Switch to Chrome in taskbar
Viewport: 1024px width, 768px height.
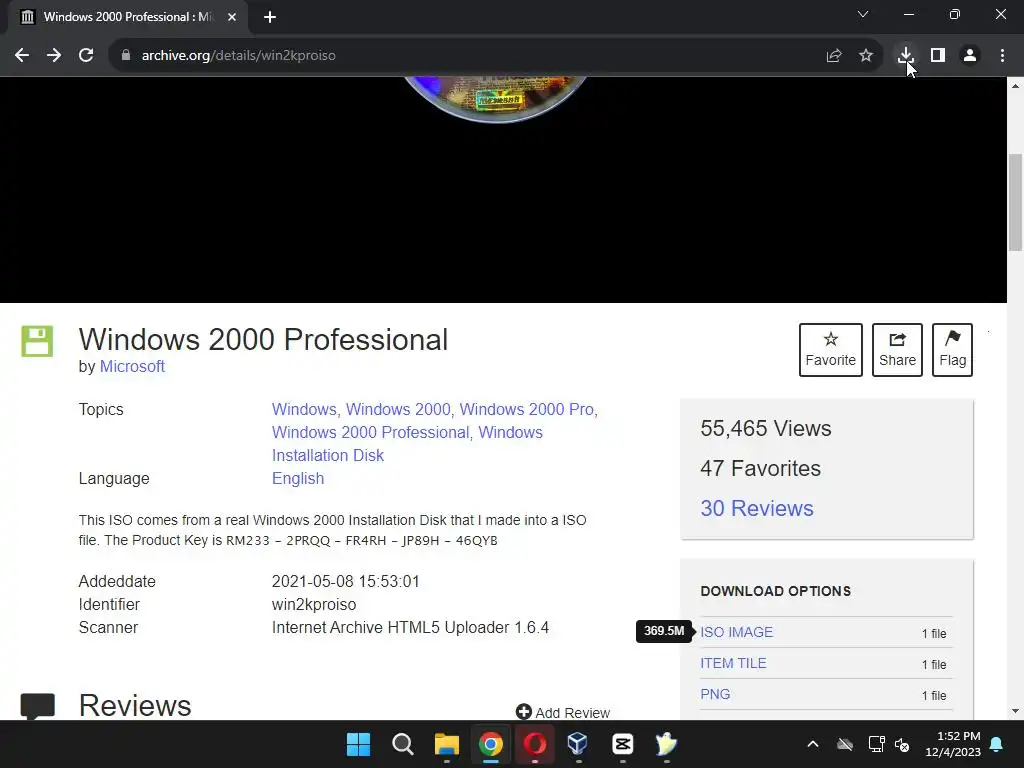490,744
